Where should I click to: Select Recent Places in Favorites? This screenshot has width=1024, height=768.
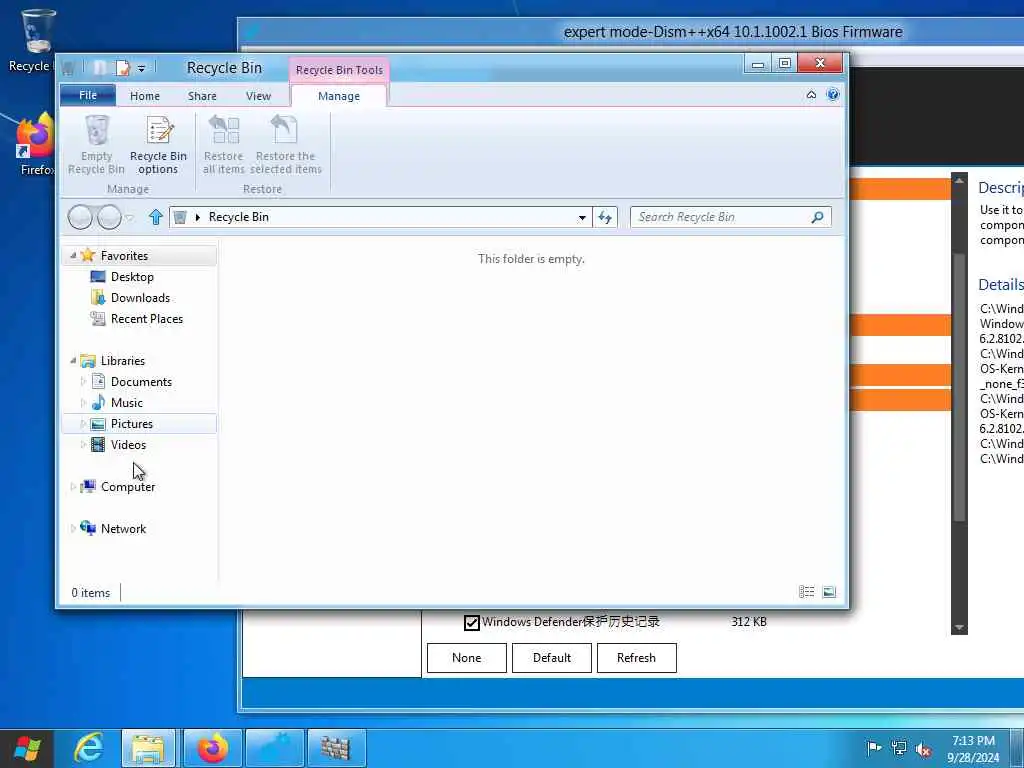tap(146, 319)
